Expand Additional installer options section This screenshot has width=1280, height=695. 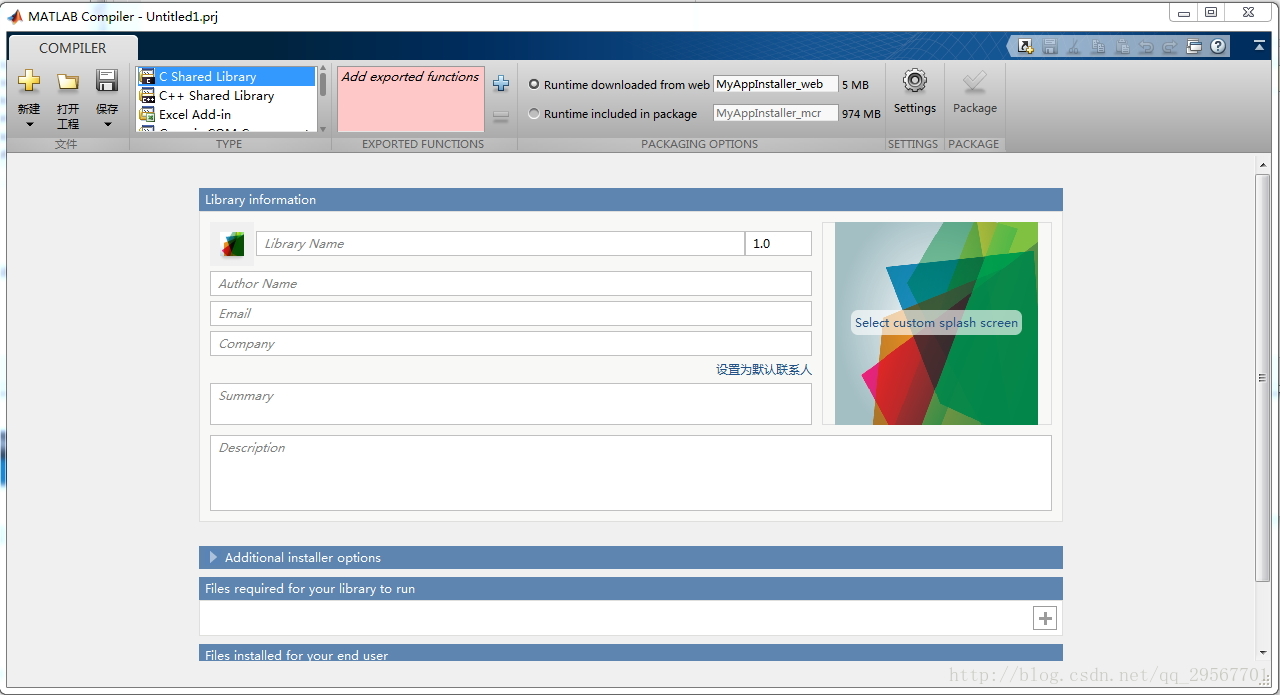[x=214, y=558]
